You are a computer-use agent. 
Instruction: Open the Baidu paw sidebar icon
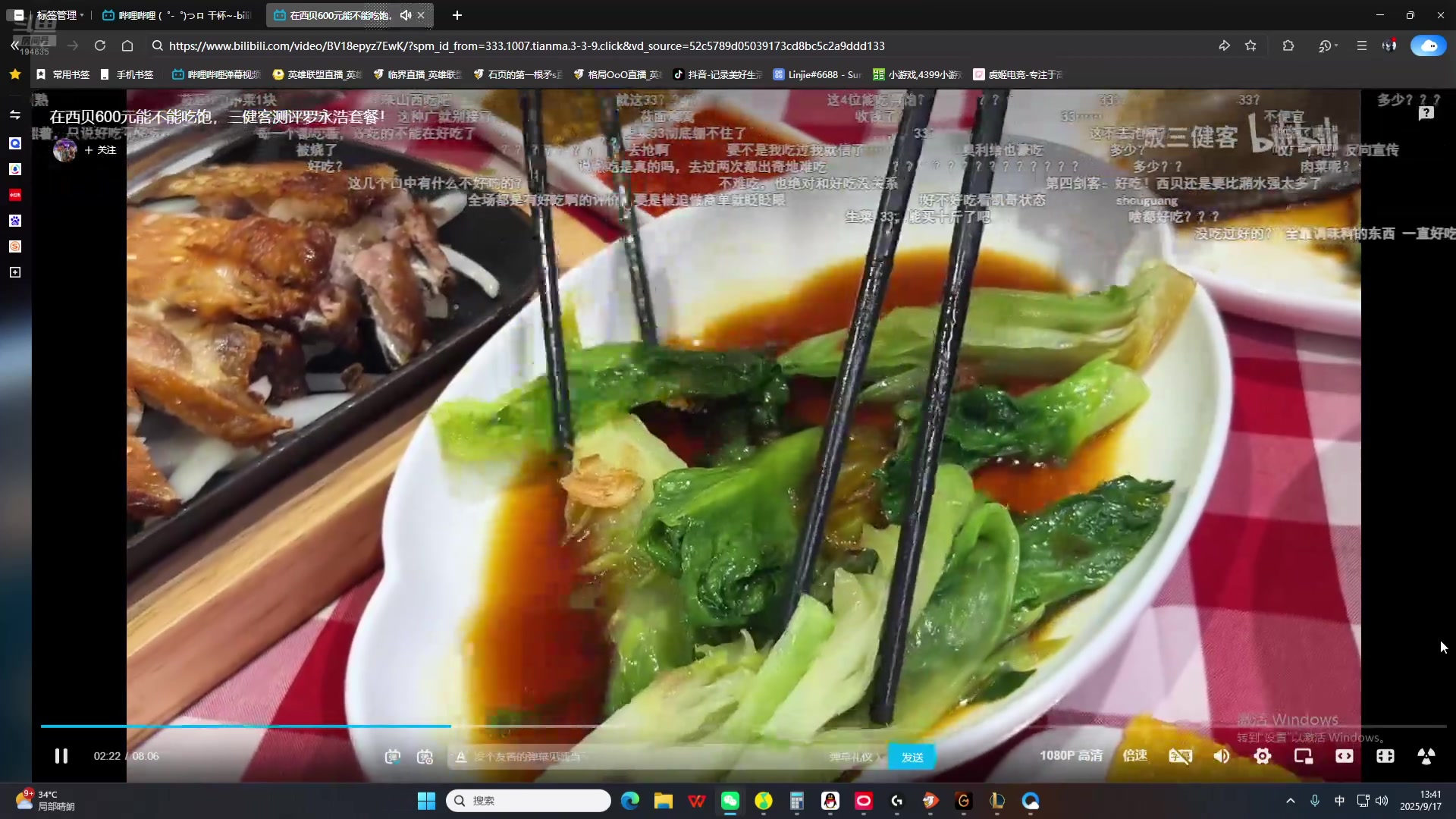(x=14, y=221)
